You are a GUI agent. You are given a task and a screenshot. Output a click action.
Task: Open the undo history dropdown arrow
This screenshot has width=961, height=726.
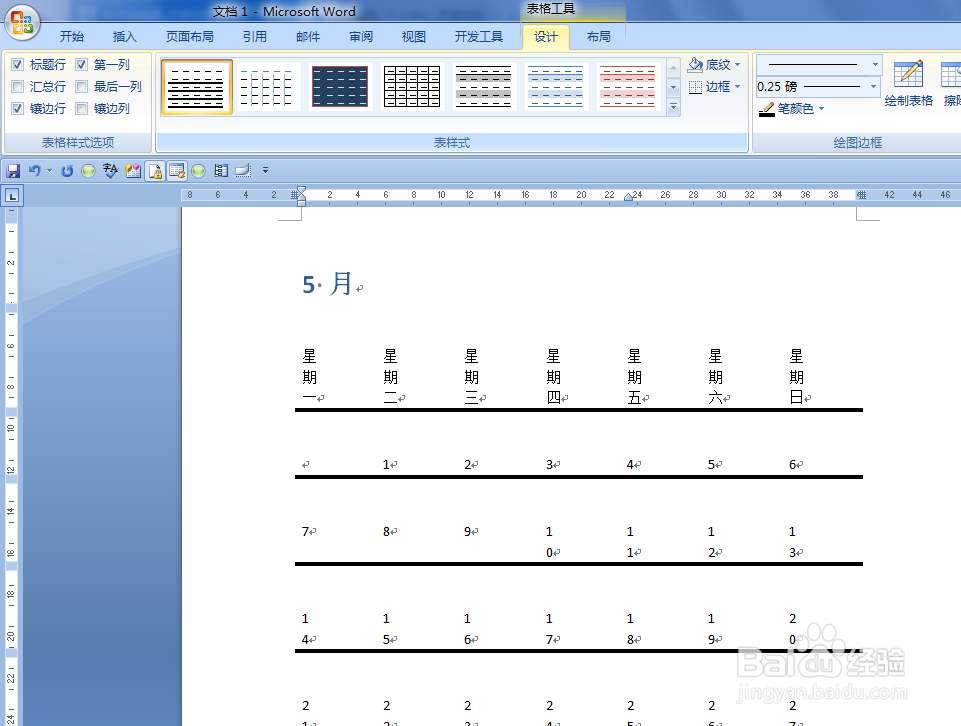(49, 171)
